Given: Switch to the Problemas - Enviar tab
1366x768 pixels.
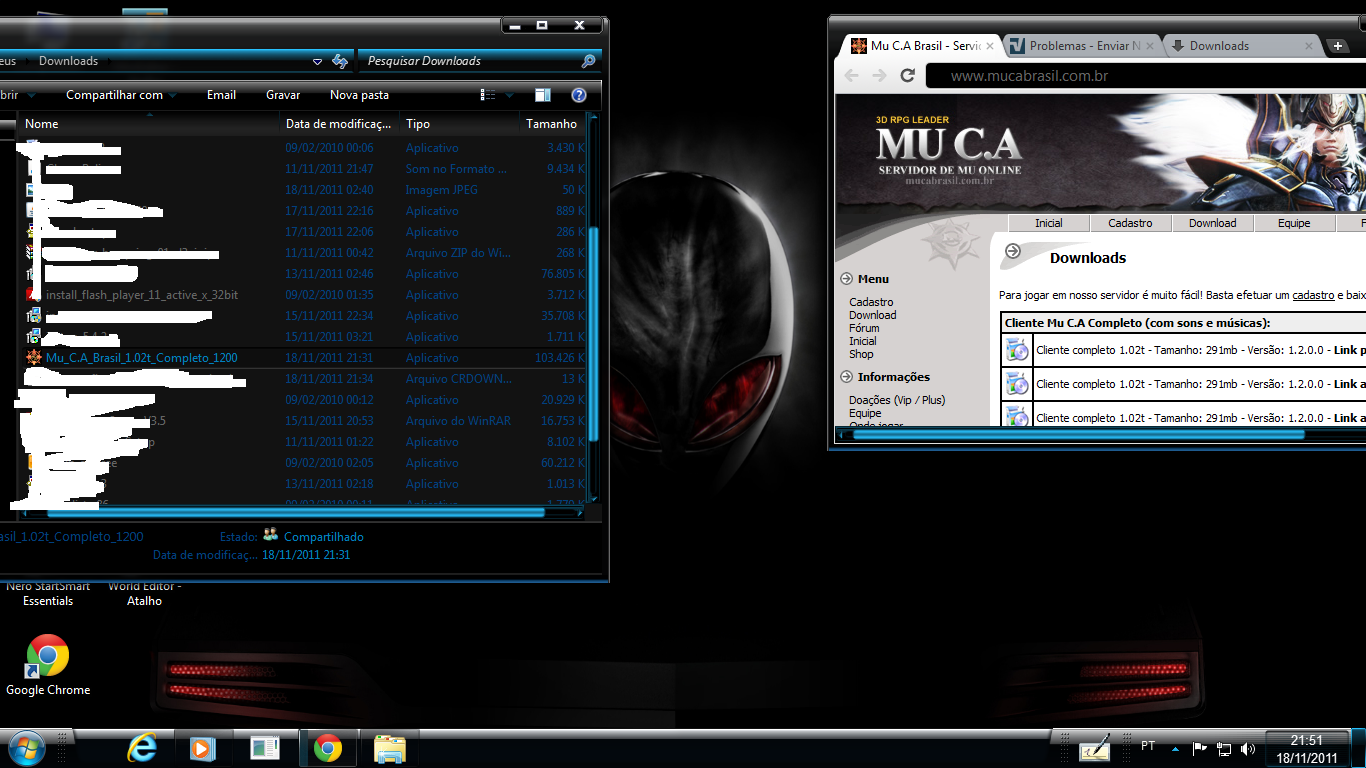Looking at the screenshot, I should [x=1083, y=46].
